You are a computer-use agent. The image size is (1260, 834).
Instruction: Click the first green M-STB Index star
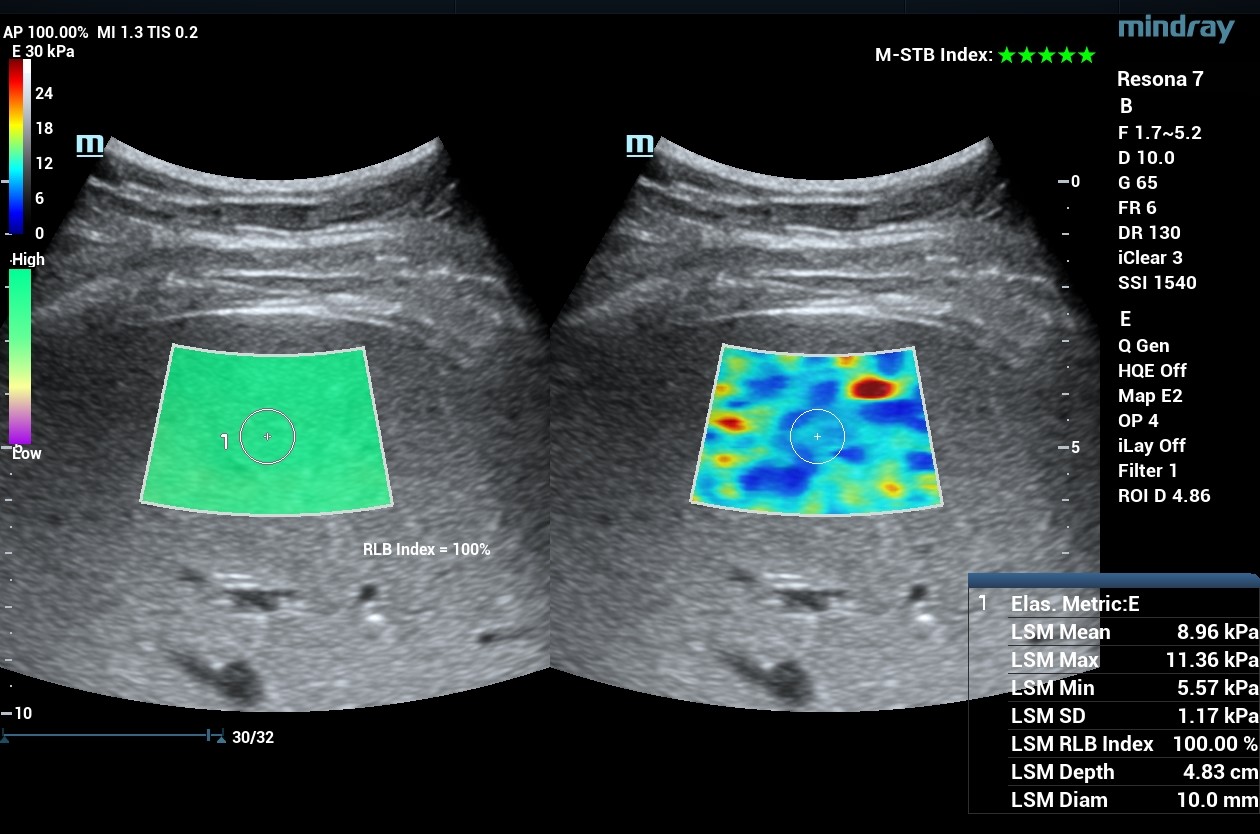coord(1007,56)
